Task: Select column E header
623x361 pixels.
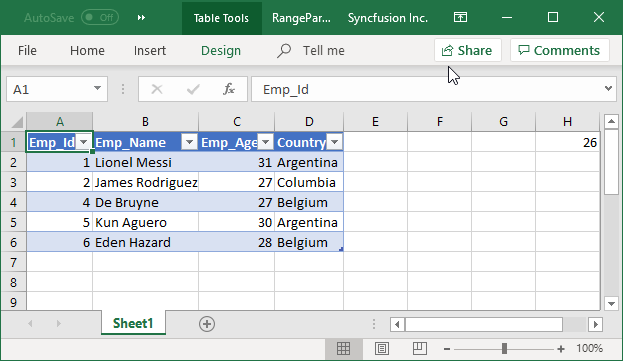Action: click(x=375, y=122)
